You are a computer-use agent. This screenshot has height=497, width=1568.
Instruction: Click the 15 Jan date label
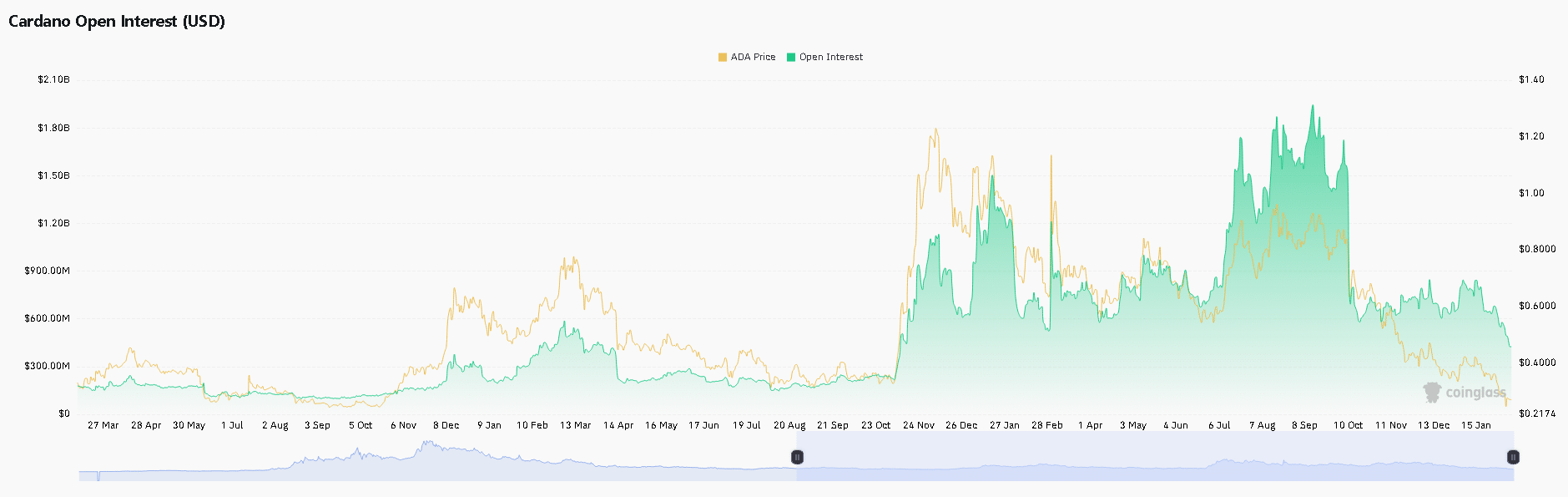1475,425
